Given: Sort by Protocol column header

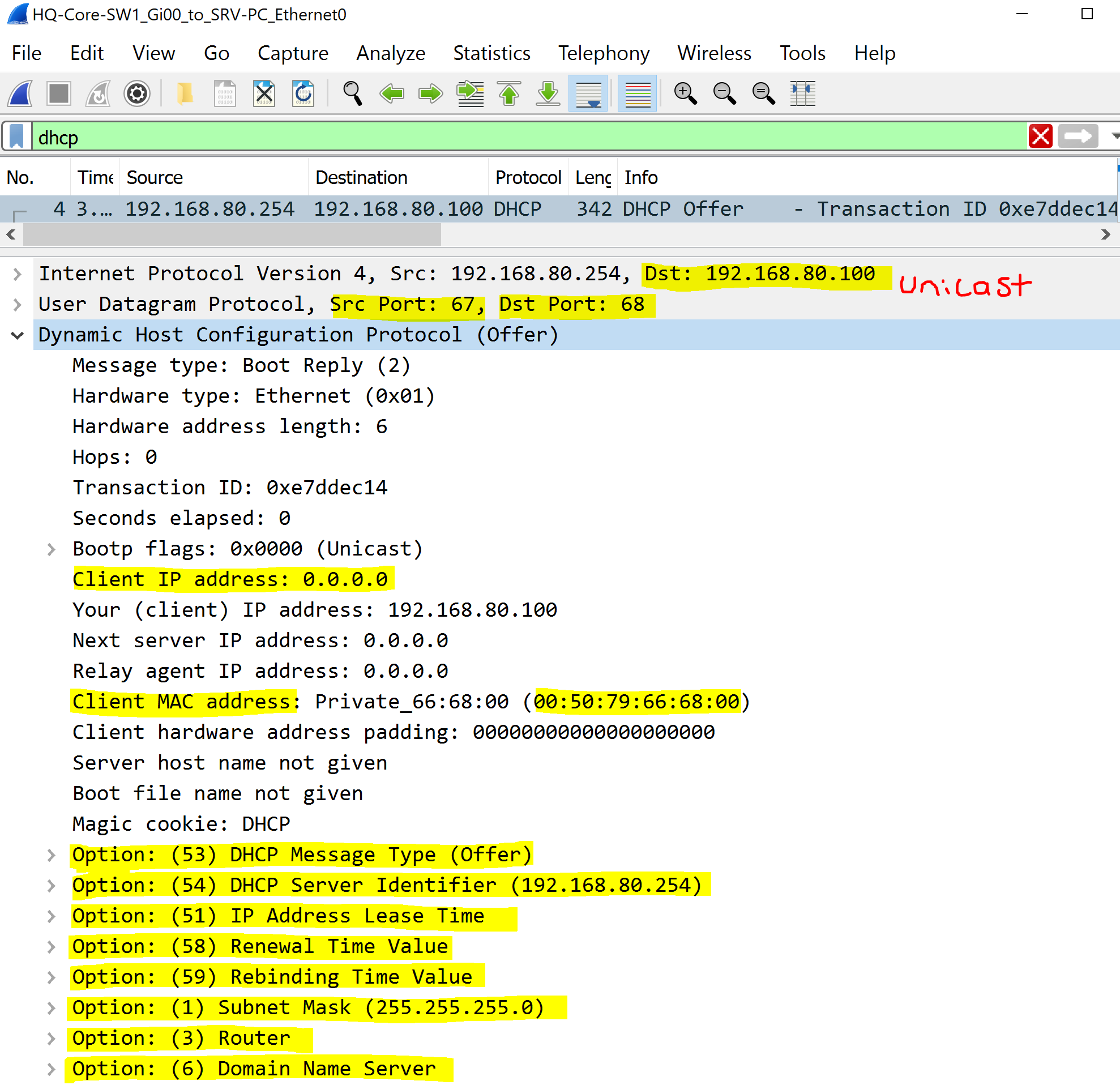Looking at the screenshot, I should (528, 177).
